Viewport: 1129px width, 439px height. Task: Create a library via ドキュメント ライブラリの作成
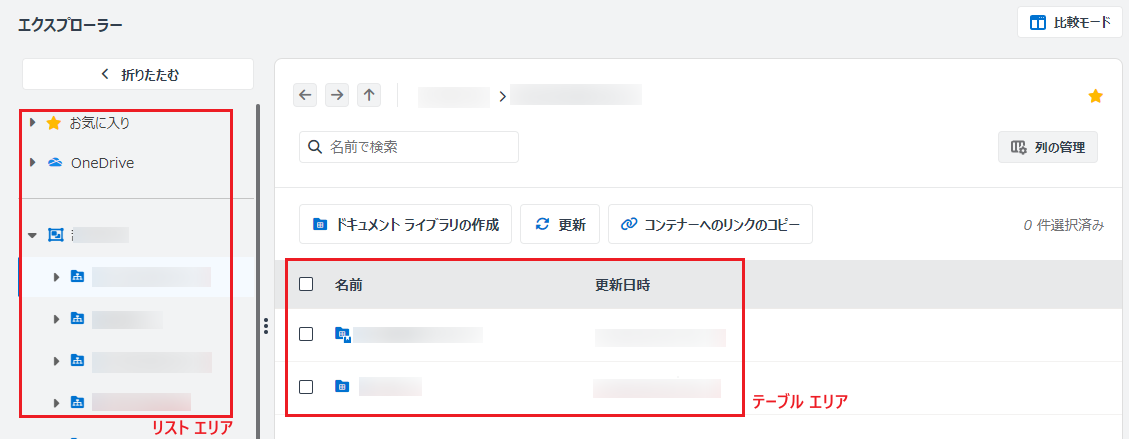(405, 225)
